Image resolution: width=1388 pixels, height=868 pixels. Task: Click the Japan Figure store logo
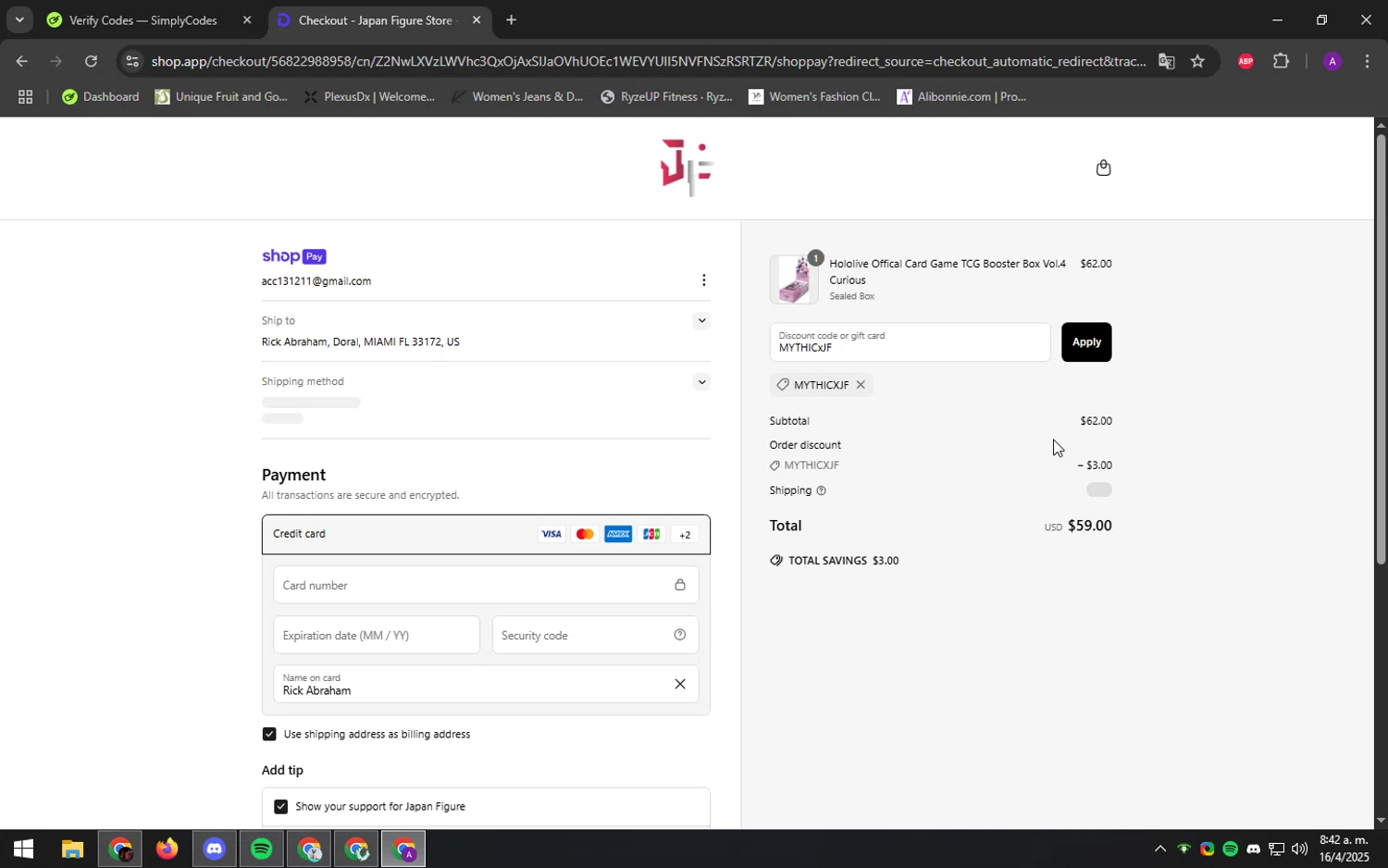click(686, 167)
